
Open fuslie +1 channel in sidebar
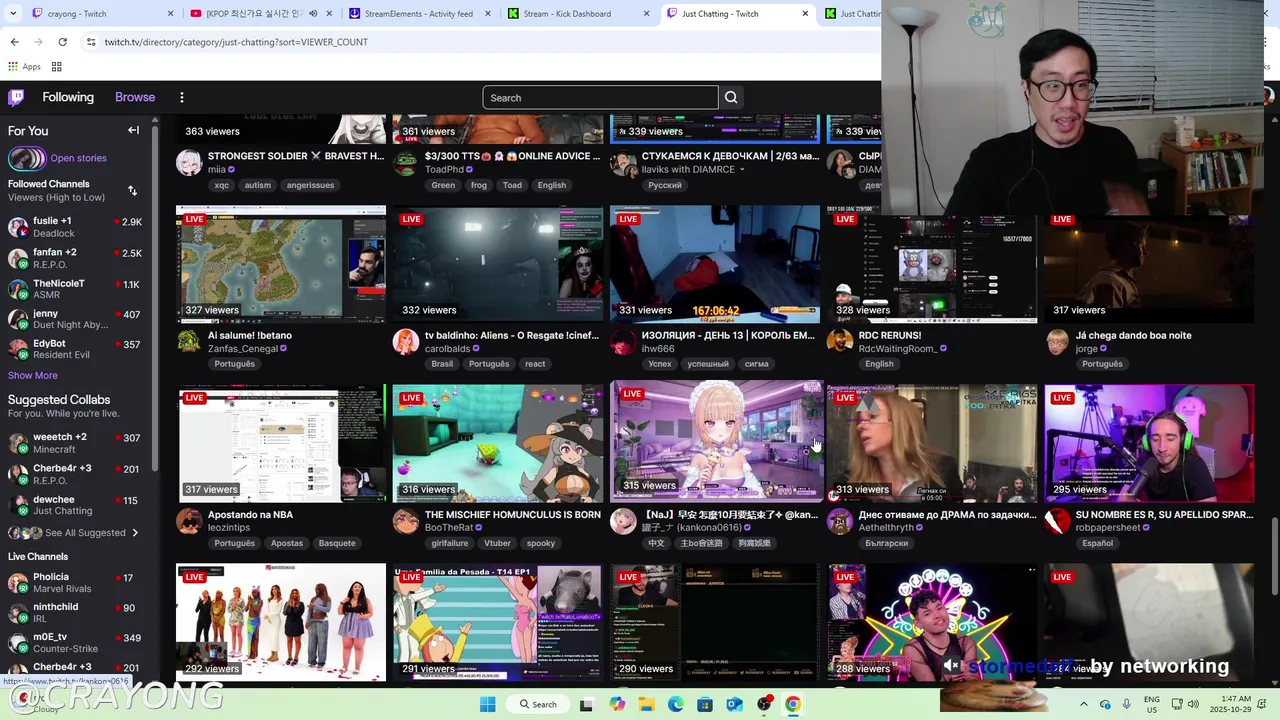tap(75, 227)
